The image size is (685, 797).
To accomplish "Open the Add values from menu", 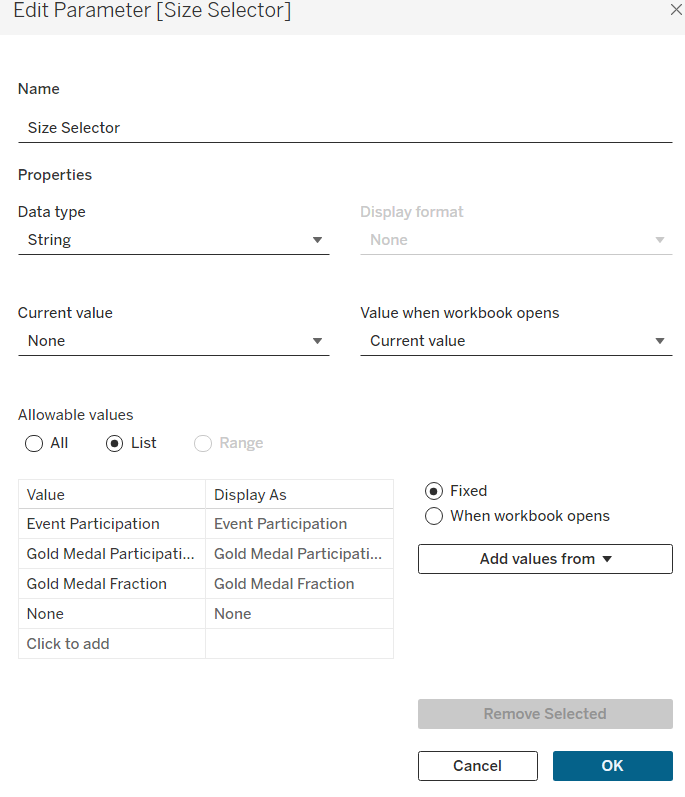I will pyautogui.click(x=545, y=559).
